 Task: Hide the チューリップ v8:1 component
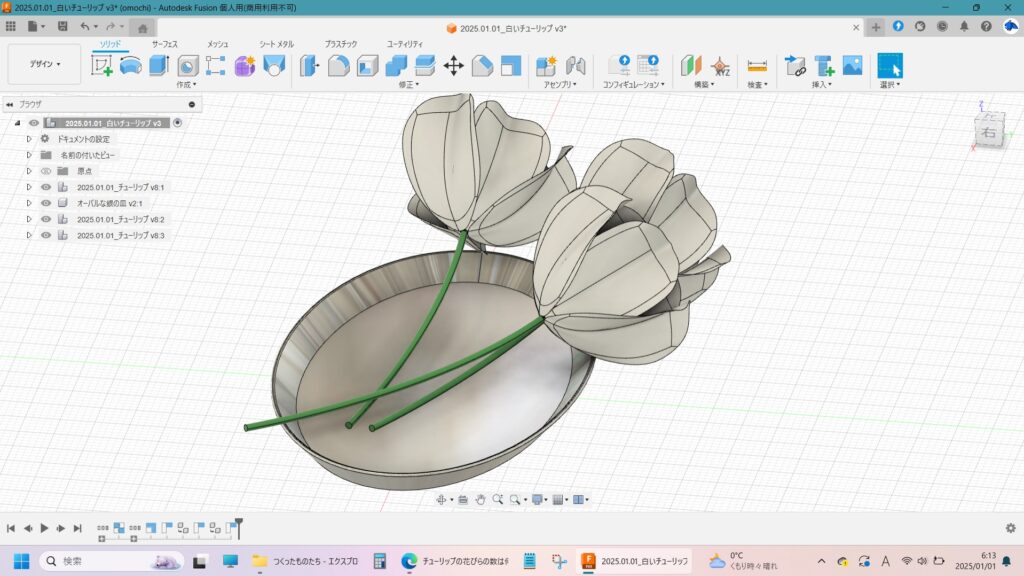point(45,187)
